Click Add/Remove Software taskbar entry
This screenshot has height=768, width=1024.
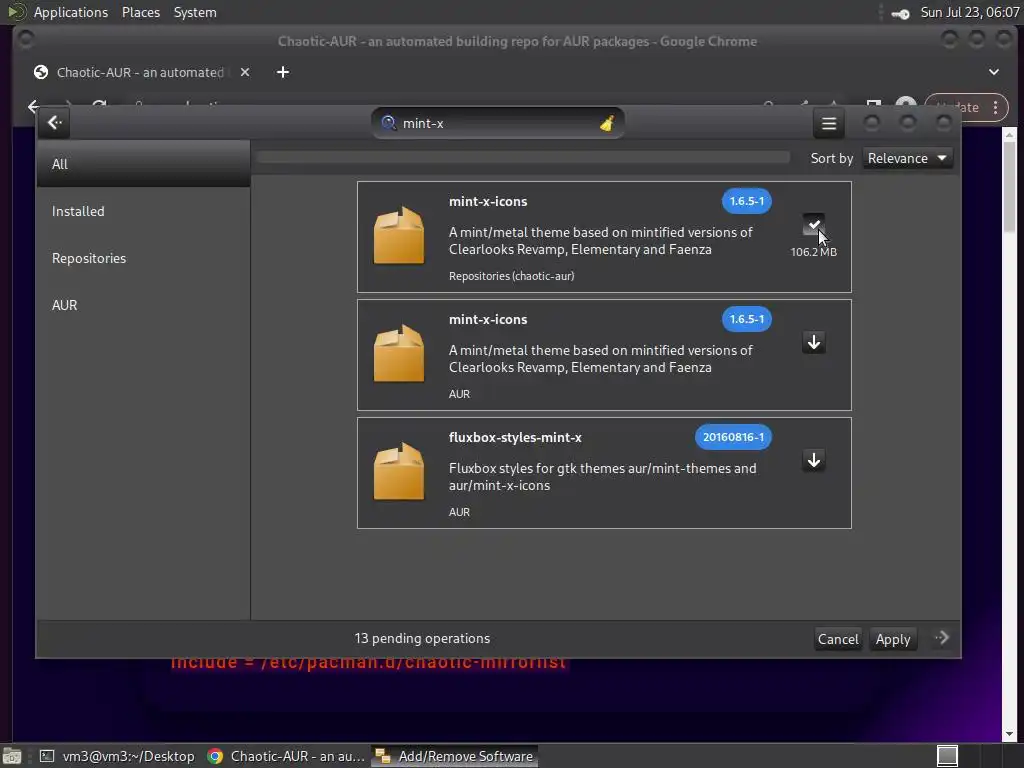pyautogui.click(x=455, y=756)
